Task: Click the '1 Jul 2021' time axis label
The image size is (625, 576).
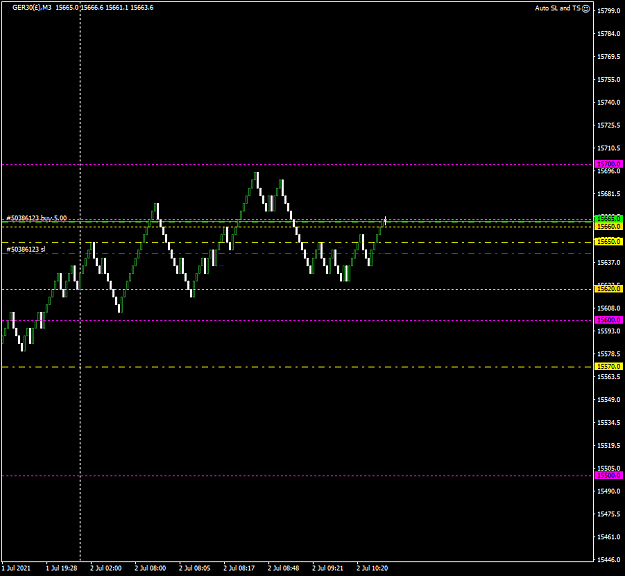Action: [16, 568]
